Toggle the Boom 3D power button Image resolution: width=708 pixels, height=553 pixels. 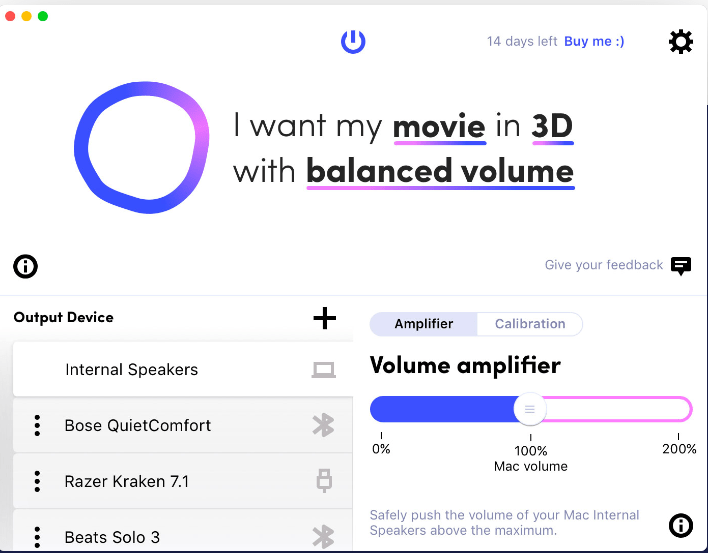(353, 41)
